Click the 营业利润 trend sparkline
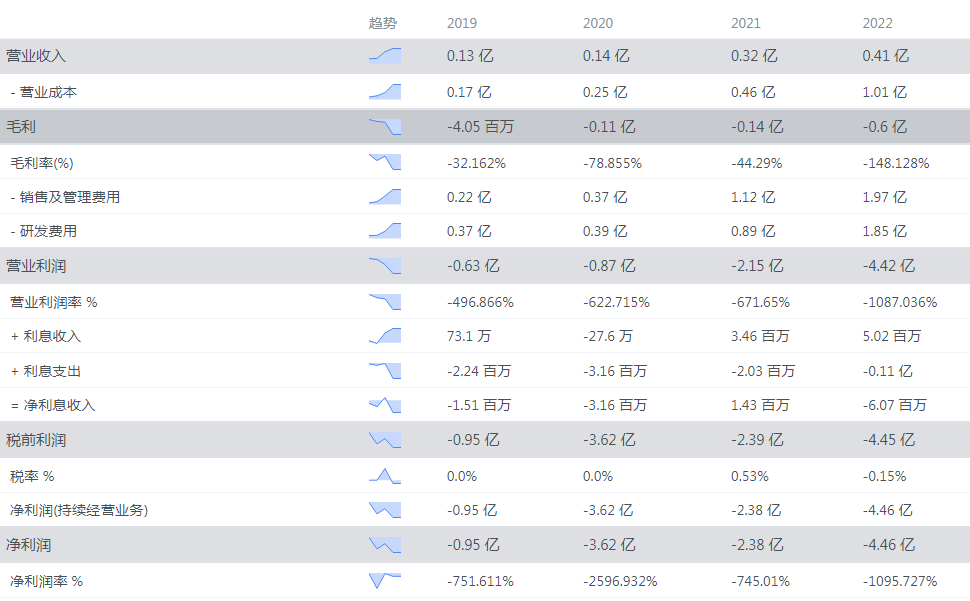 pyautogui.click(x=385, y=266)
